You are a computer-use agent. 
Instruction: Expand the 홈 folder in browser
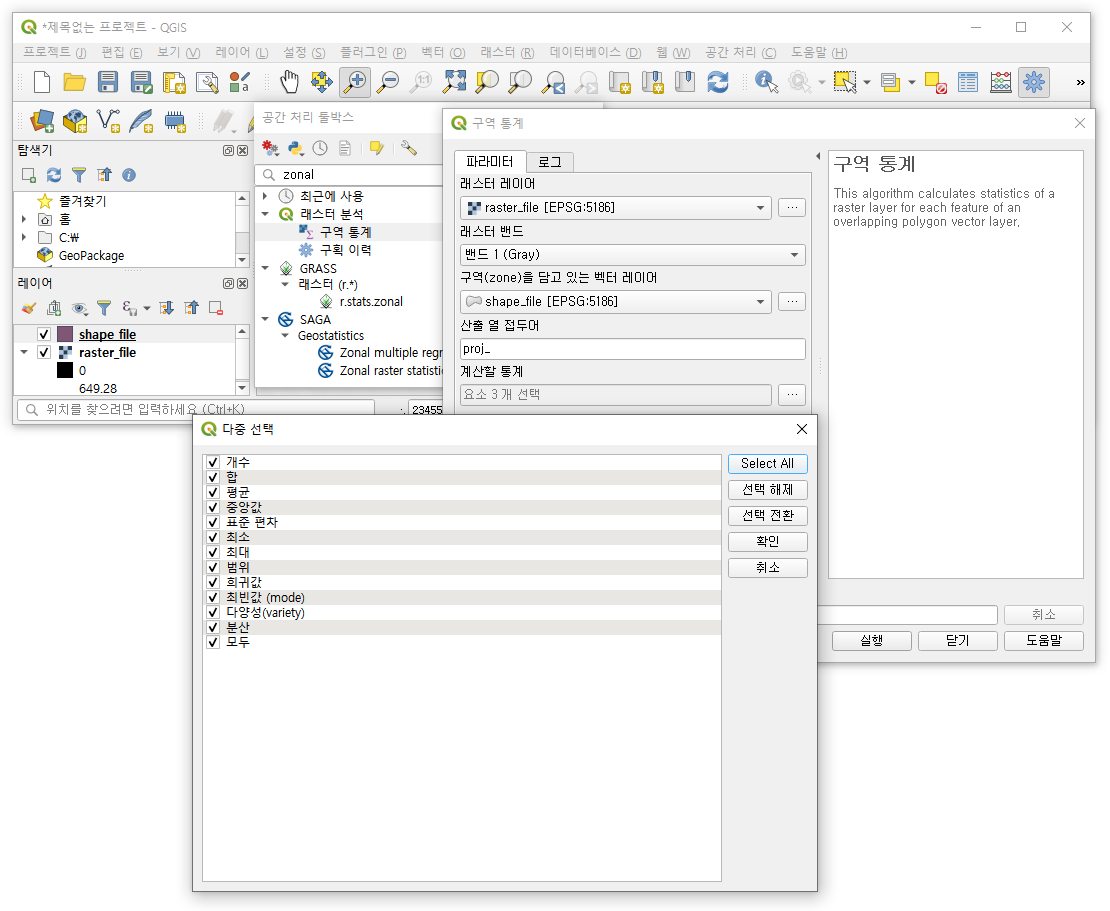point(25,219)
